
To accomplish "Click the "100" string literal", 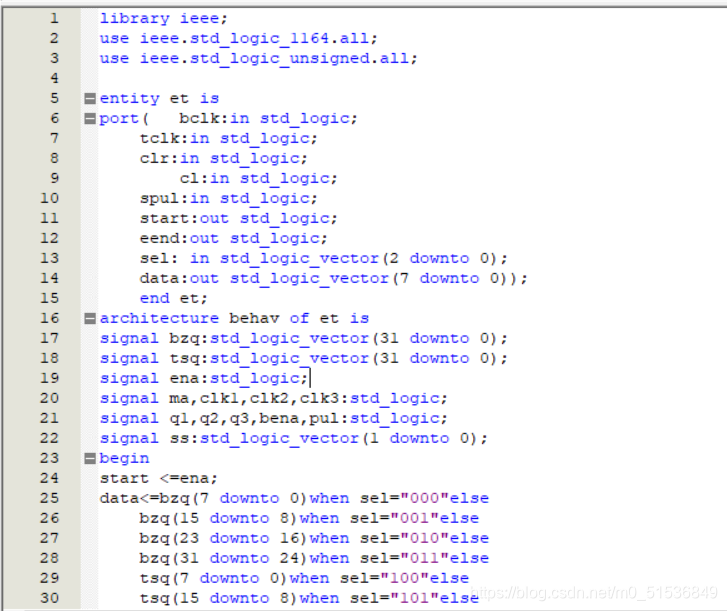I will pos(405,578).
